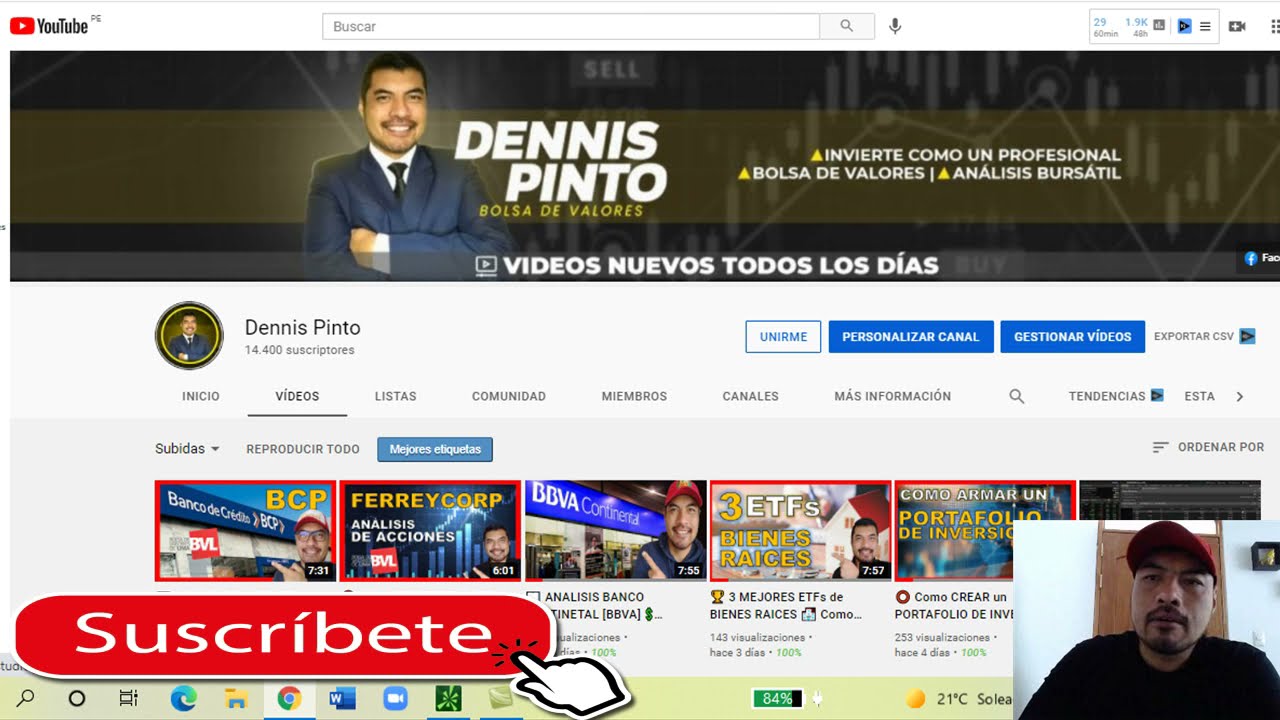Search within the channel using the magnifier icon
1280x720 pixels.
(x=1017, y=396)
